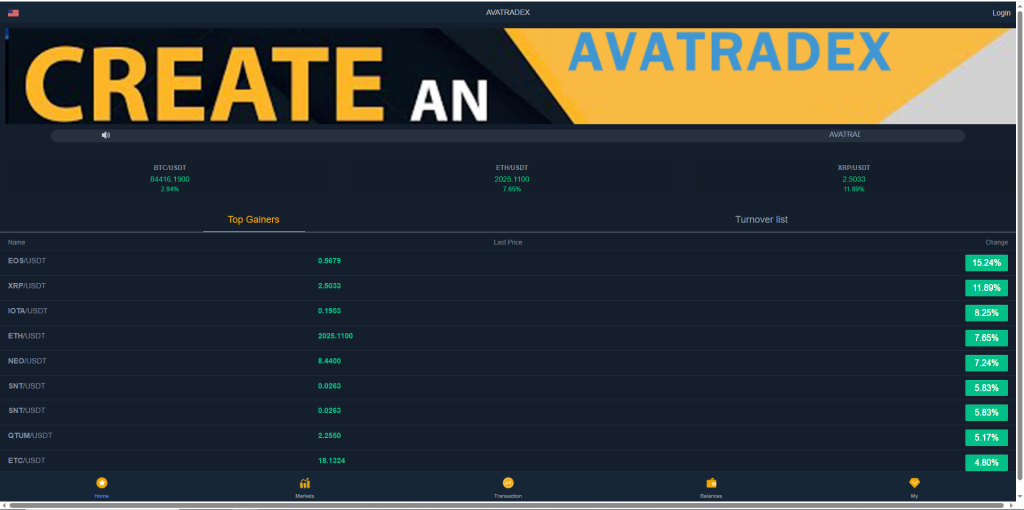Click the Name column header

(16, 242)
